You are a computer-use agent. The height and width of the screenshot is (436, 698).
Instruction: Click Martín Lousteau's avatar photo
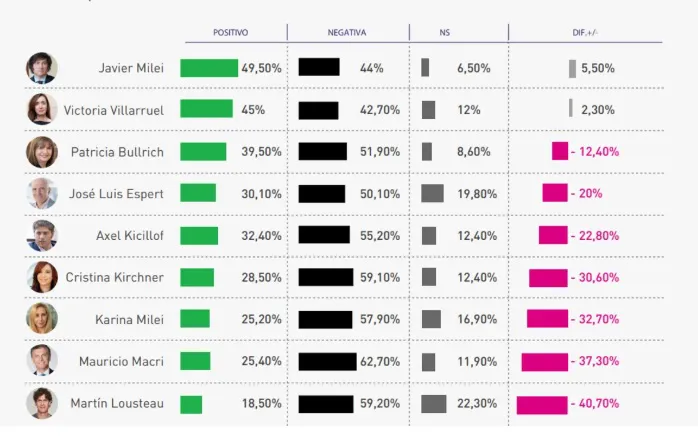pos(42,404)
